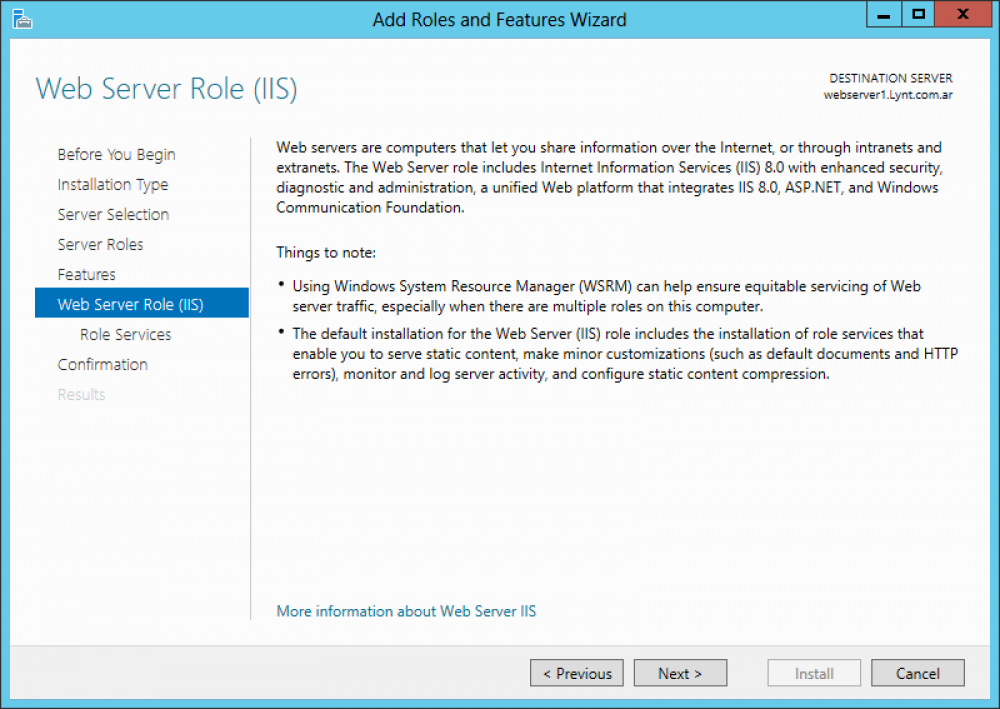Click the Previous button
Screen dimensions: 1000x709
point(577,673)
